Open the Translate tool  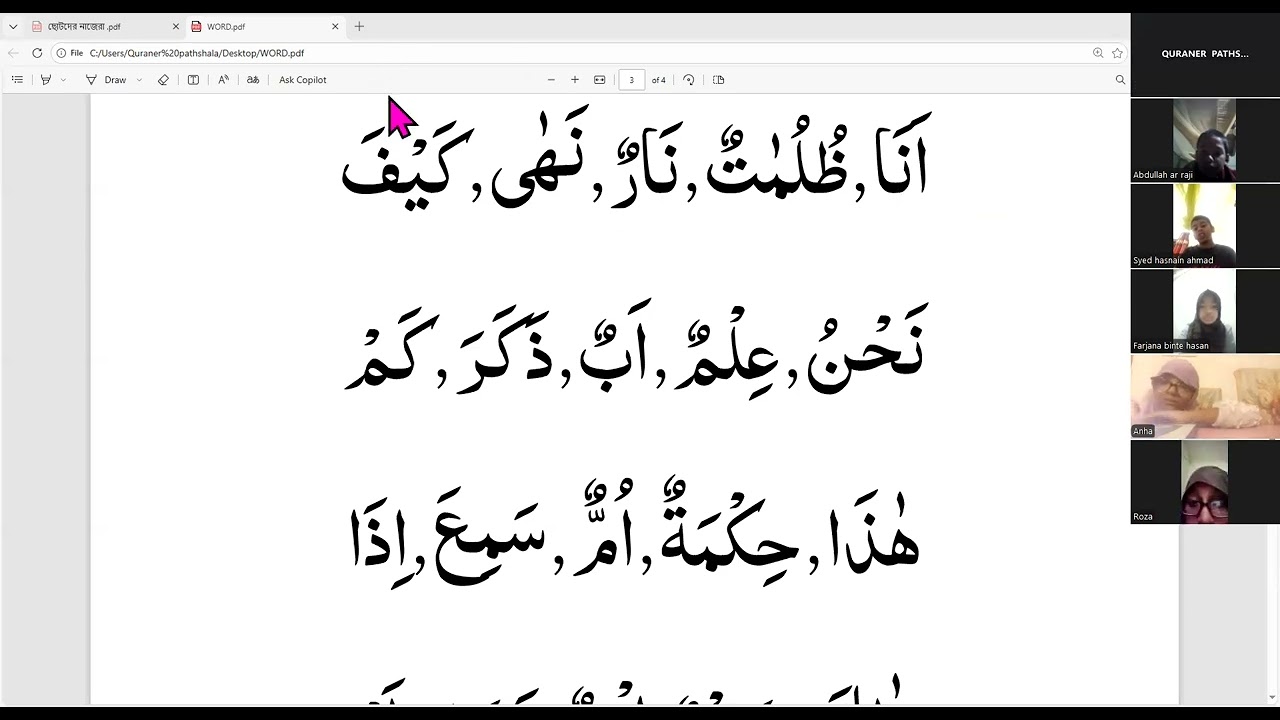tap(253, 80)
